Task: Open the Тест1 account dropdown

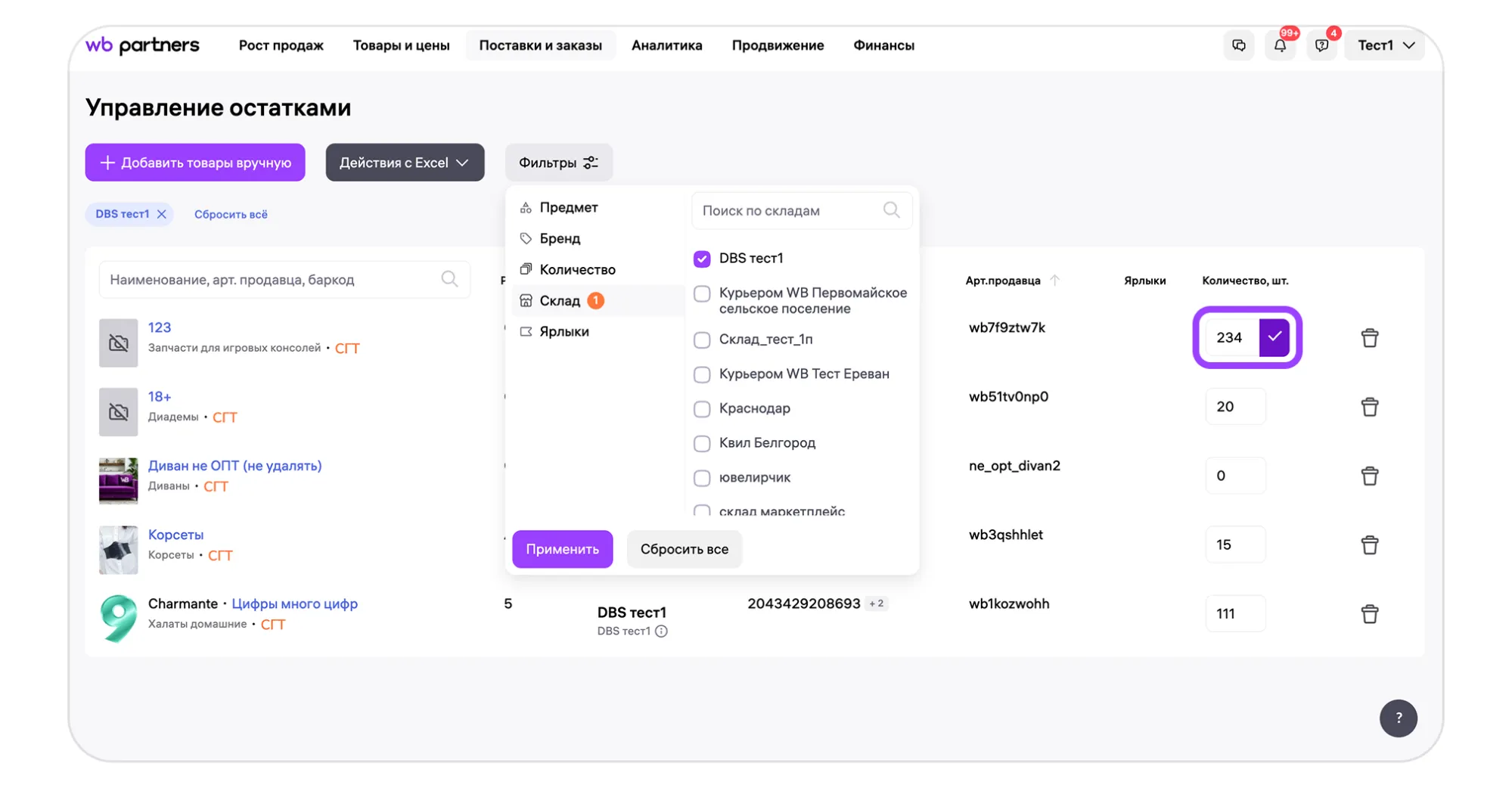Action: click(1385, 45)
